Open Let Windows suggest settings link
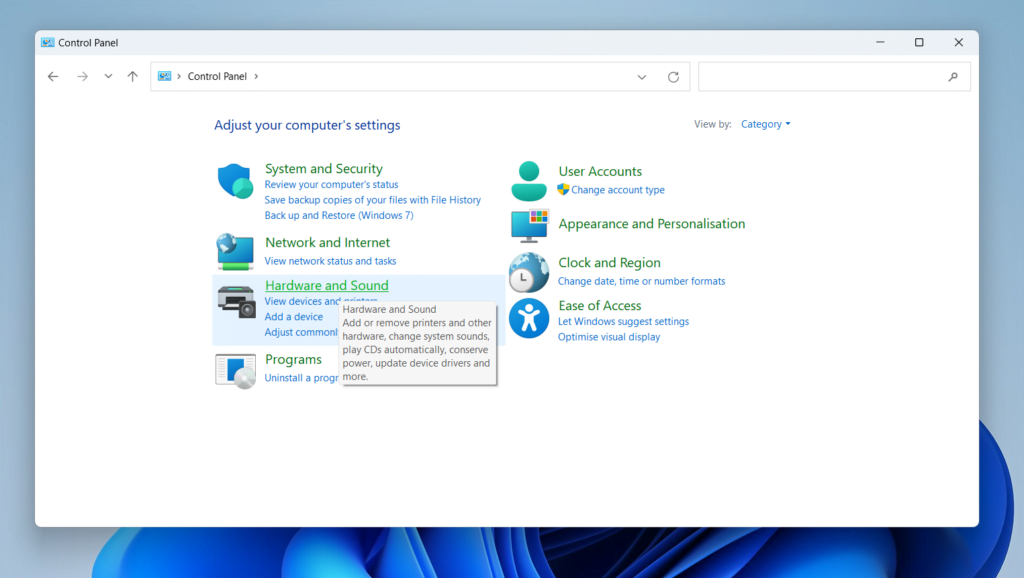Image resolution: width=1024 pixels, height=578 pixels. tap(623, 322)
